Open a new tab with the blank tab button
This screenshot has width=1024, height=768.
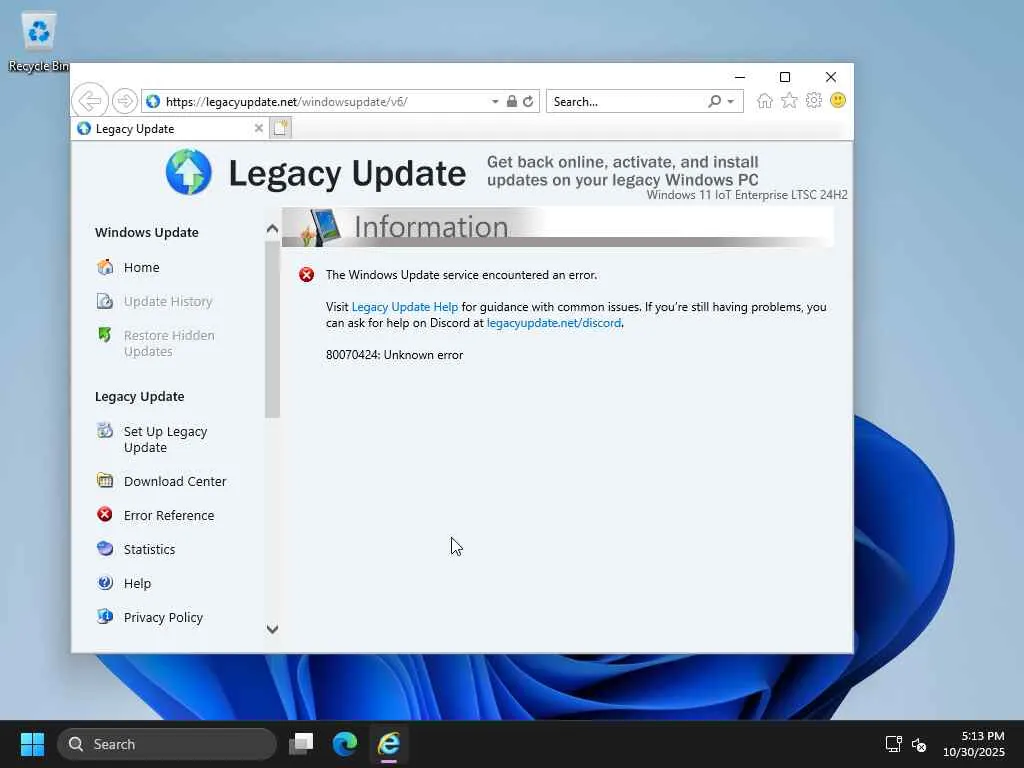click(281, 128)
